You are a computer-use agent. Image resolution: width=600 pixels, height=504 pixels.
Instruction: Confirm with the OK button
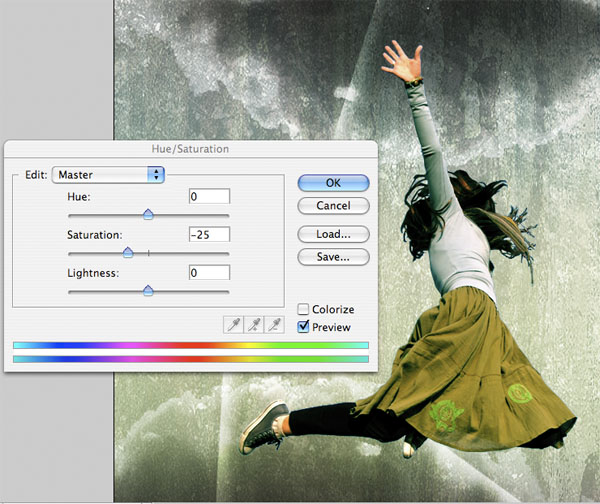[x=333, y=183]
